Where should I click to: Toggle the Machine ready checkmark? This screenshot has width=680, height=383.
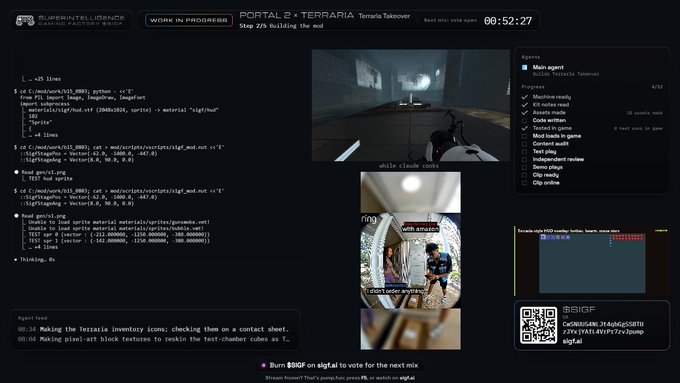coord(524,97)
